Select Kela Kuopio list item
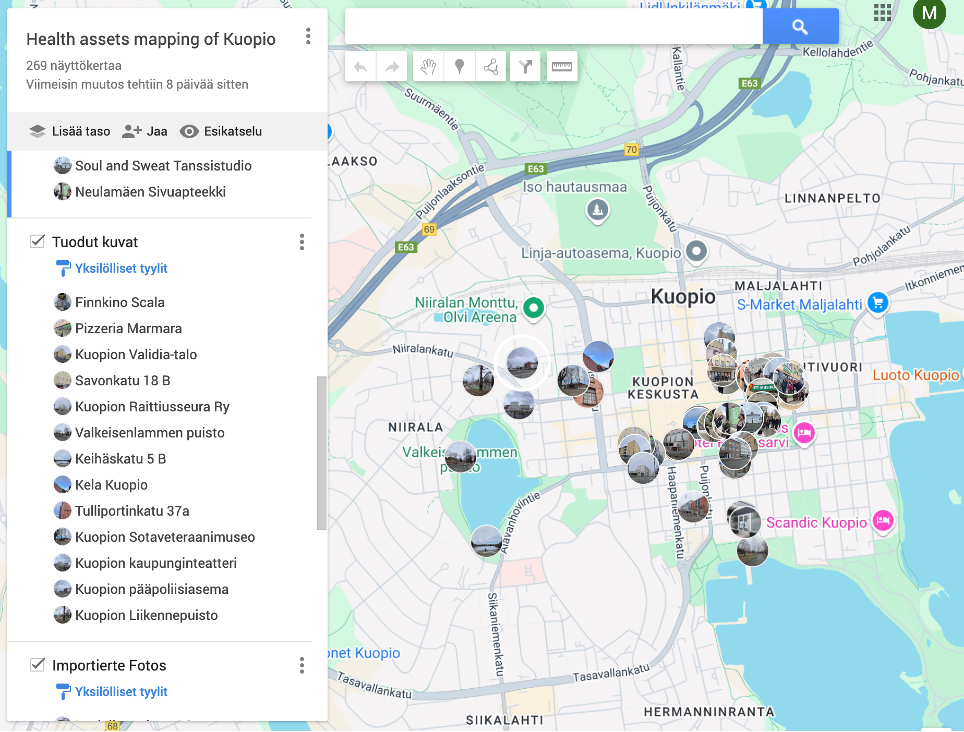Screen dimensions: 964x732 click(x=111, y=486)
